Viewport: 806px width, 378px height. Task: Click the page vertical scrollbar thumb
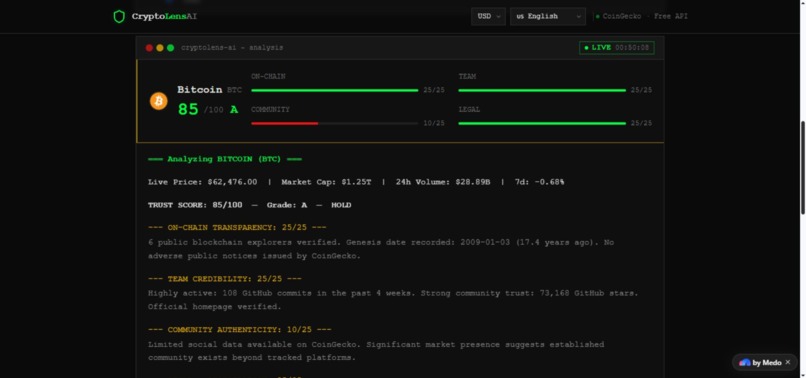pos(803,167)
